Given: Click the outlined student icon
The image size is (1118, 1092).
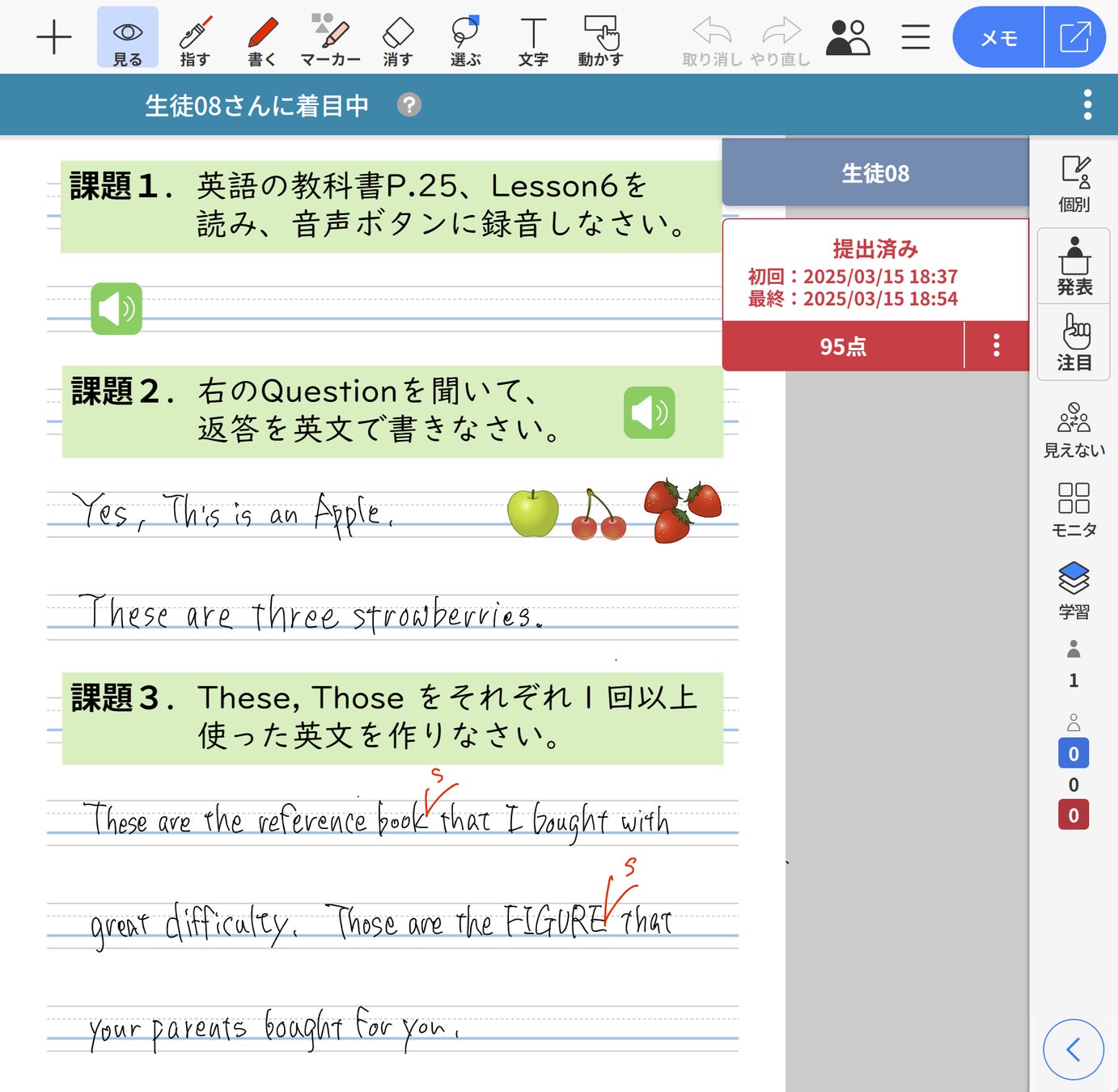Looking at the screenshot, I should (1074, 722).
